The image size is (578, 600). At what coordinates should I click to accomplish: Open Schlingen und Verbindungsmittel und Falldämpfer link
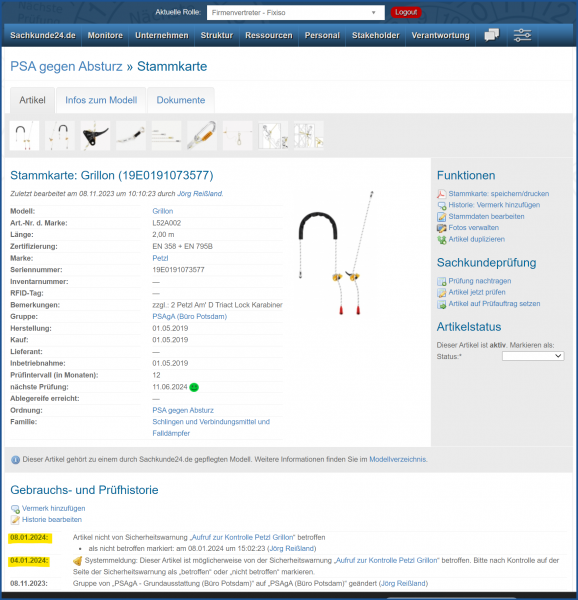[211, 428]
